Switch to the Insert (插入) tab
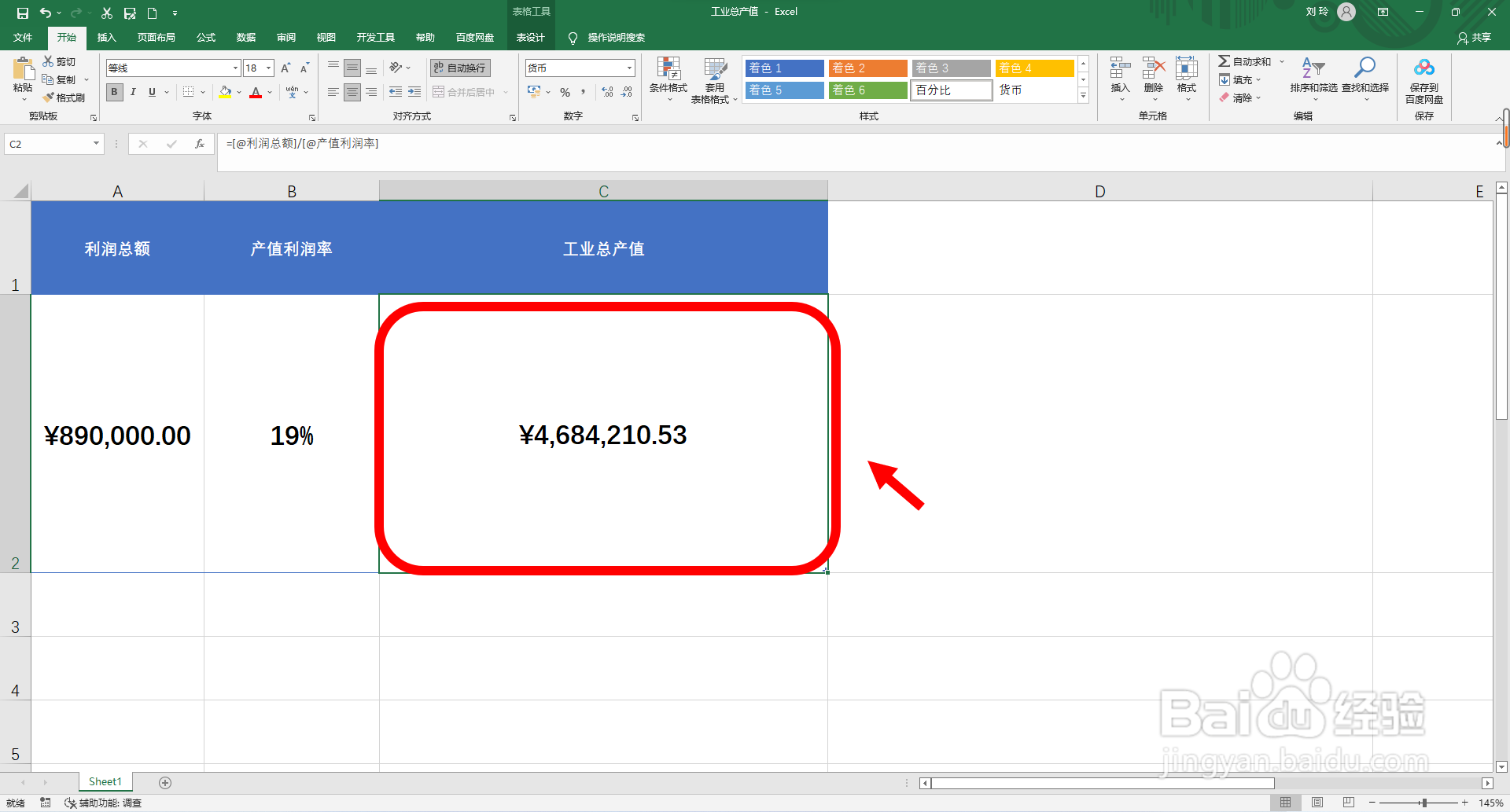Image resolution: width=1510 pixels, height=812 pixels. pyautogui.click(x=106, y=38)
